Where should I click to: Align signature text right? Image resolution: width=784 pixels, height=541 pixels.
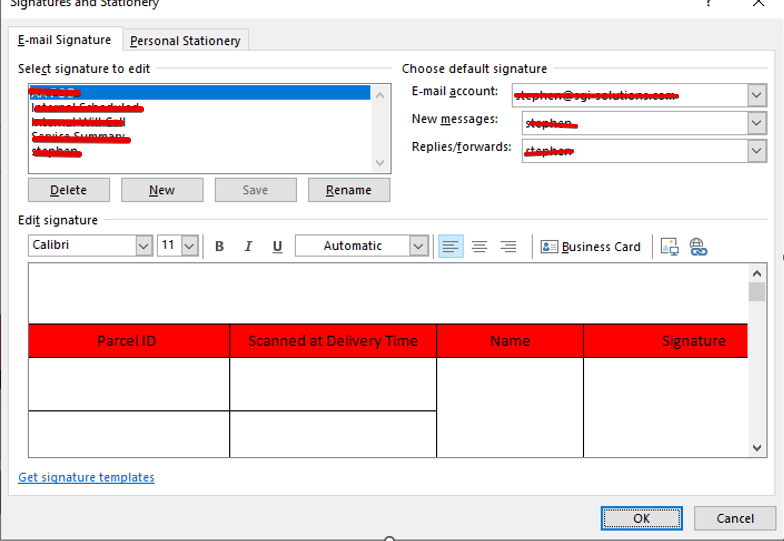(x=508, y=246)
